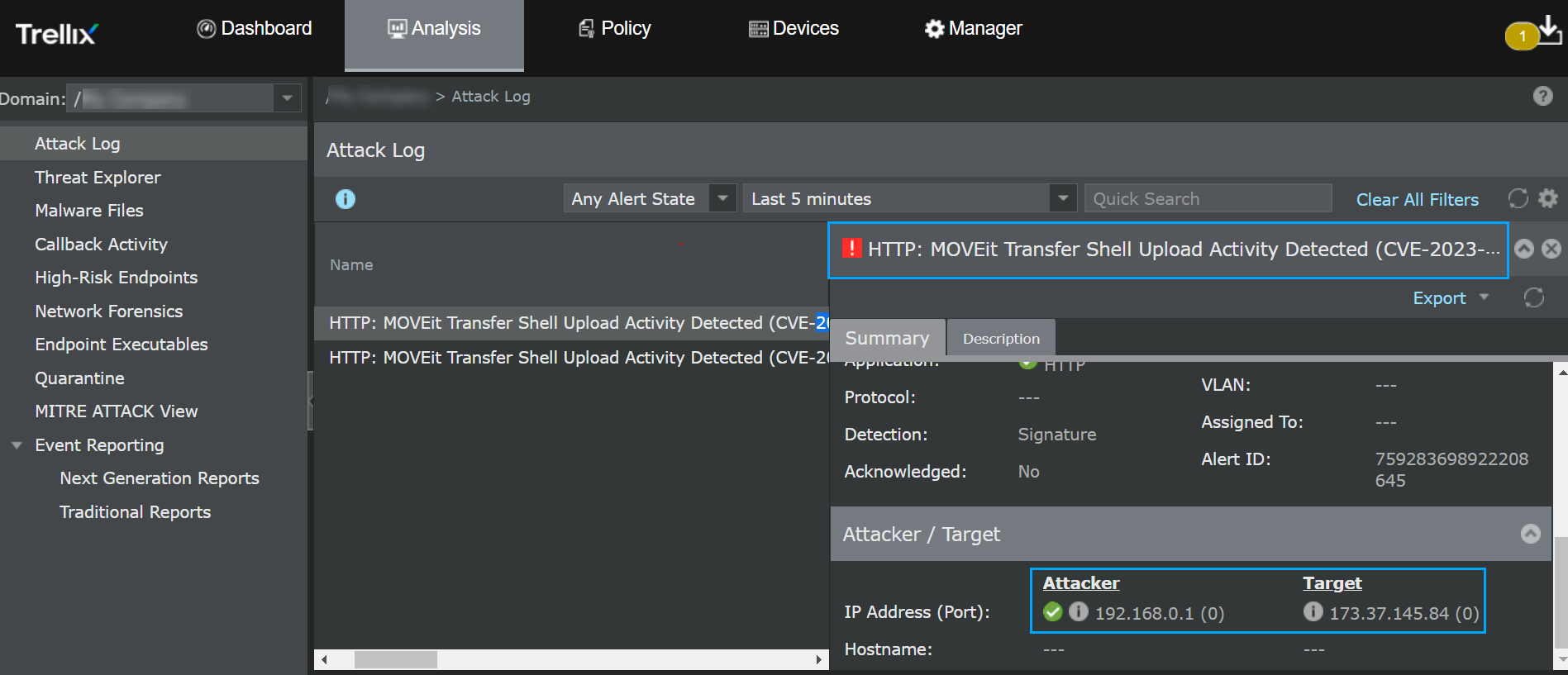Select Threat Explorer in sidebar
Image resolution: width=1568 pixels, height=675 pixels.
[98, 178]
